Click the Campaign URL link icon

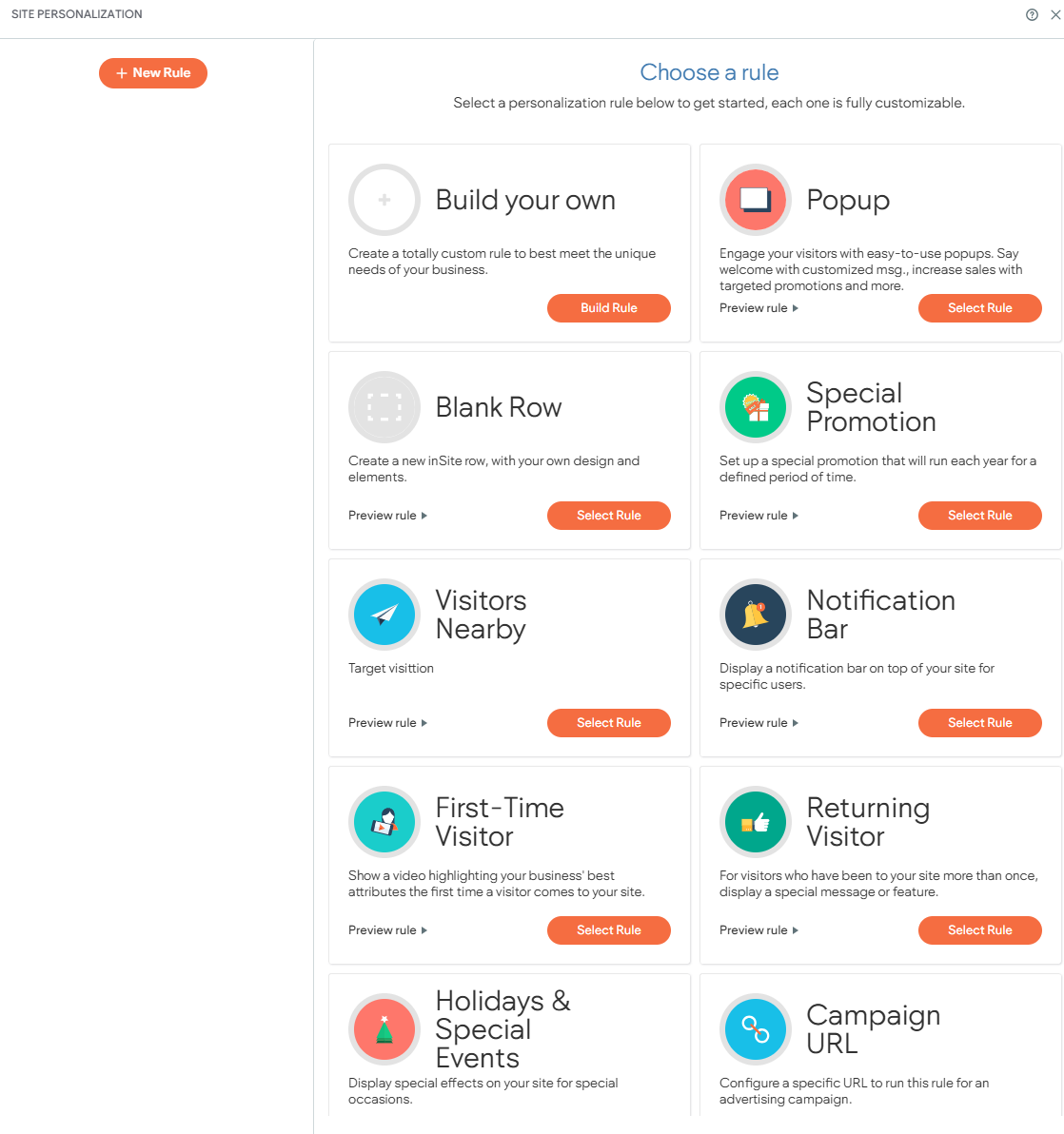point(756,1029)
